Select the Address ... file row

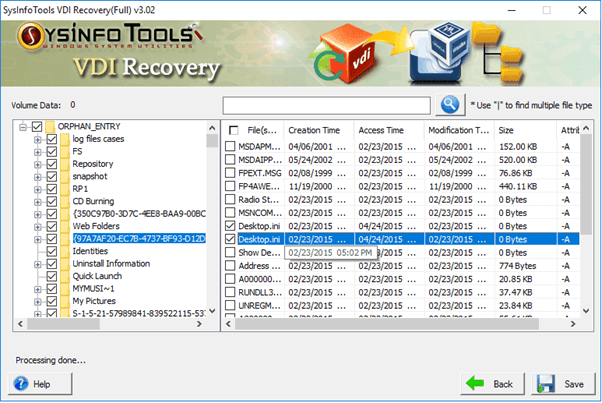point(402,266)
